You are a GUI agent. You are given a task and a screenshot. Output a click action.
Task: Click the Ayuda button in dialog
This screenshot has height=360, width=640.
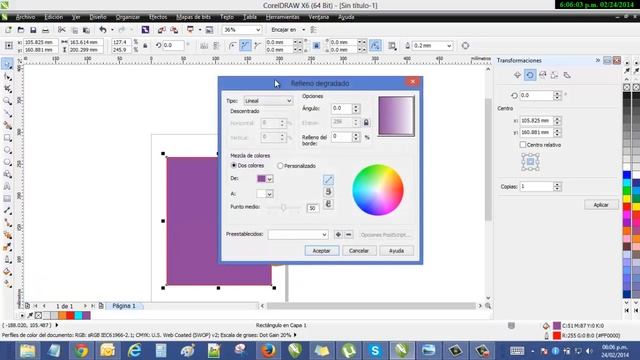[x=396, y=251]
